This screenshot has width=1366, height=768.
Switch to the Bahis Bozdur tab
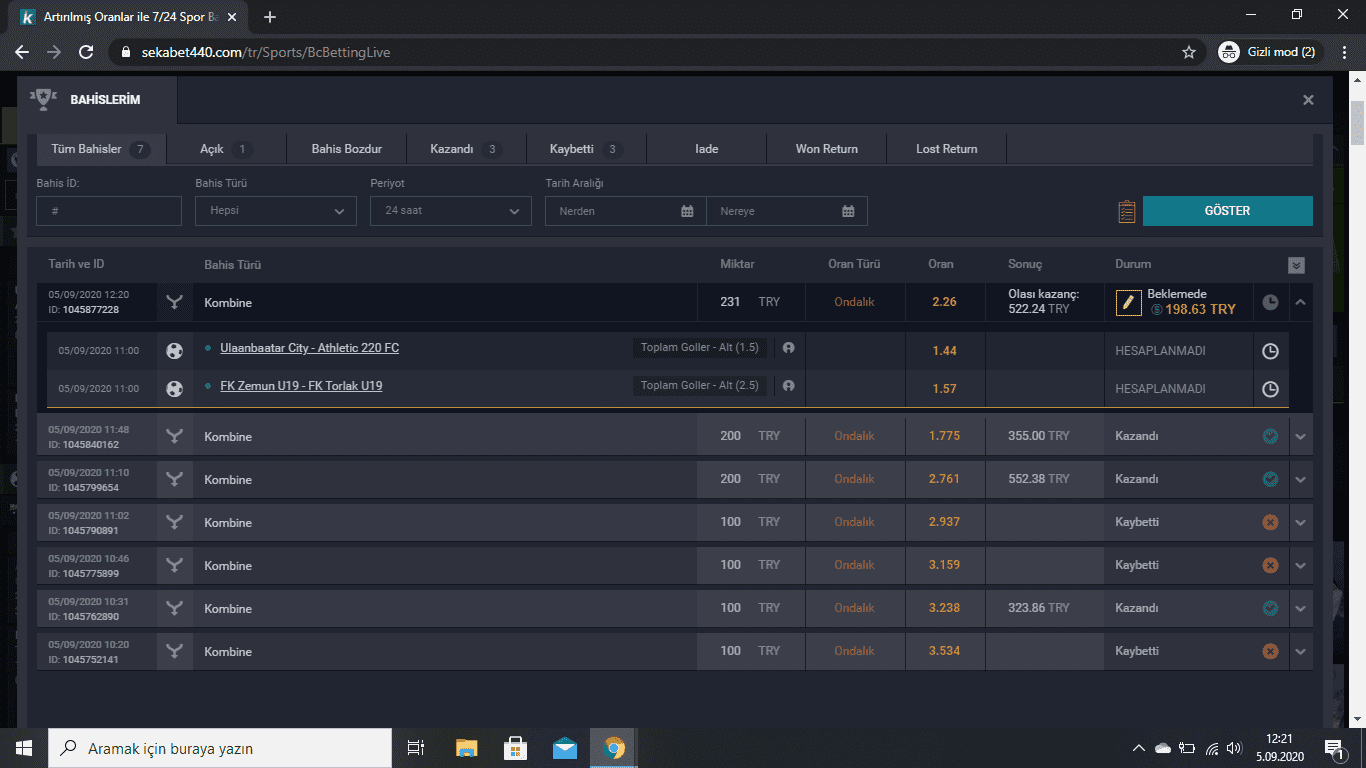[x=346, y=149]
